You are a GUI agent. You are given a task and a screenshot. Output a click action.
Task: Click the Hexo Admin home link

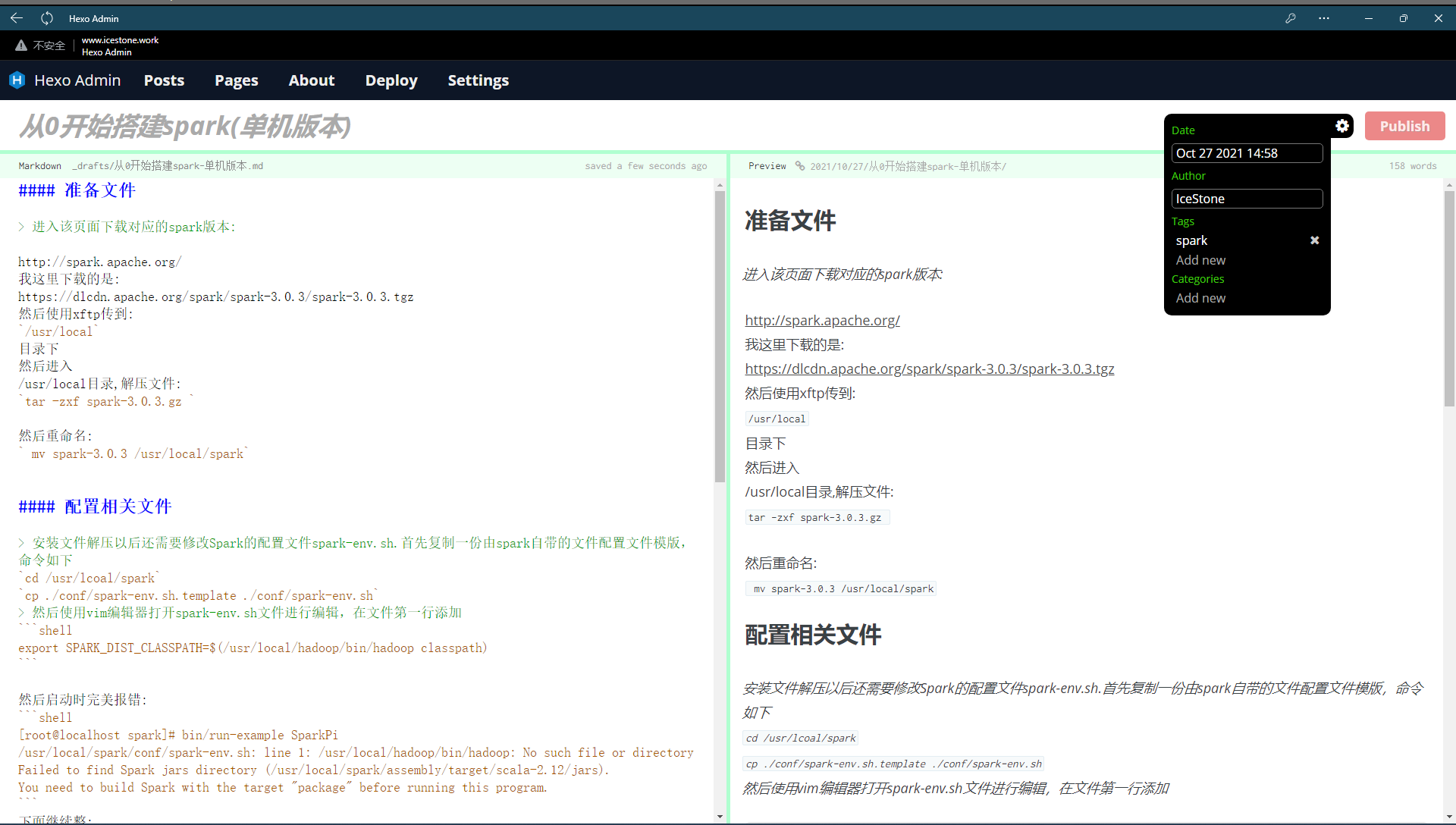pyautogui.click(x=77, y=80)
